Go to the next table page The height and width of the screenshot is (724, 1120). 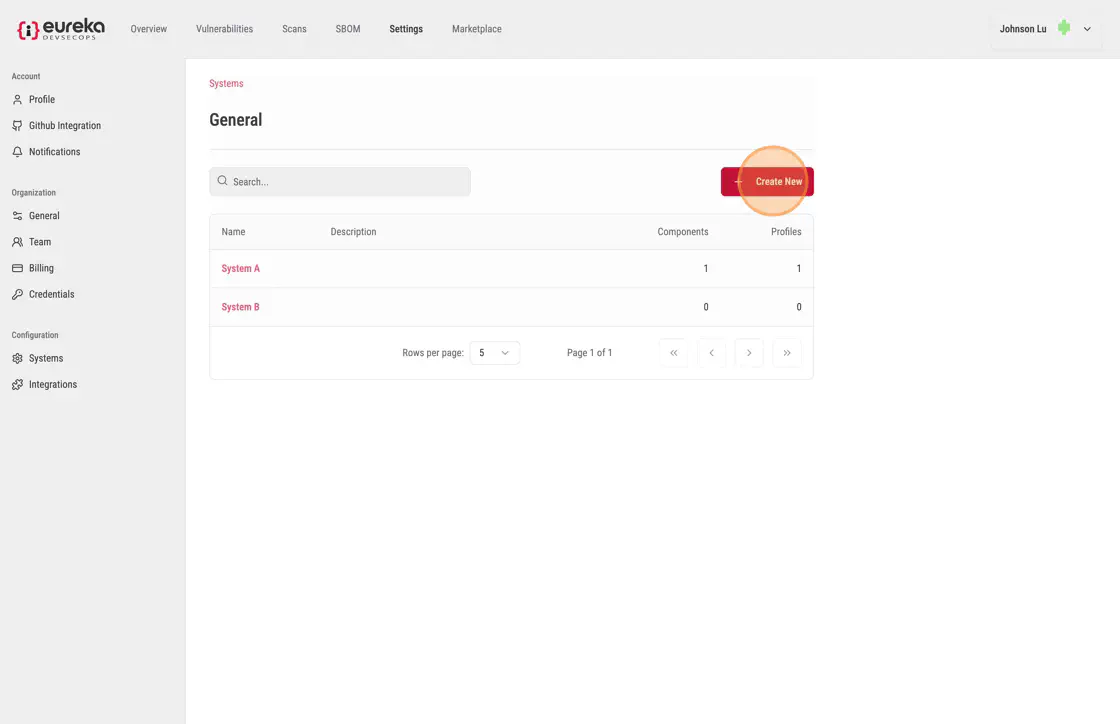(x=749, y=353)
